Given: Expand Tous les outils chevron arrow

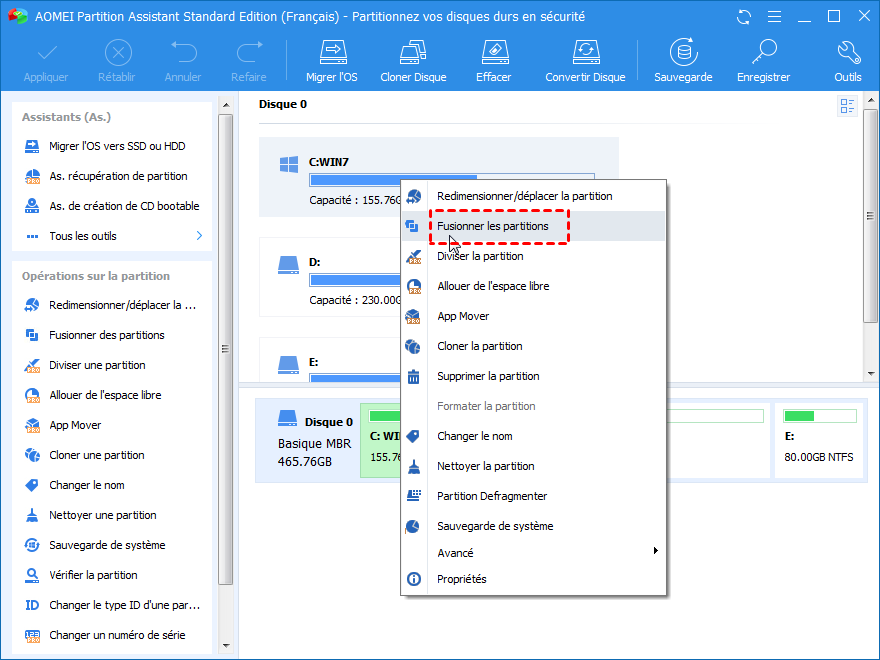Looking at the screenshot, I should point(199,236).
